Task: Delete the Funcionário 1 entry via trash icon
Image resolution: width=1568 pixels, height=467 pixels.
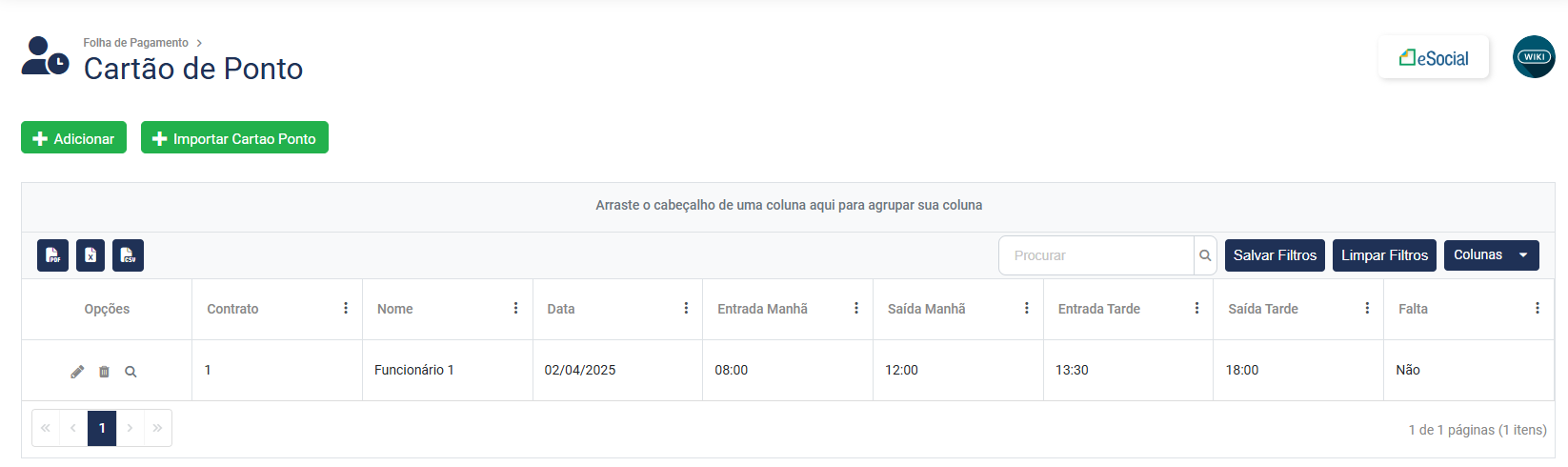Action: tap(104, 372)
